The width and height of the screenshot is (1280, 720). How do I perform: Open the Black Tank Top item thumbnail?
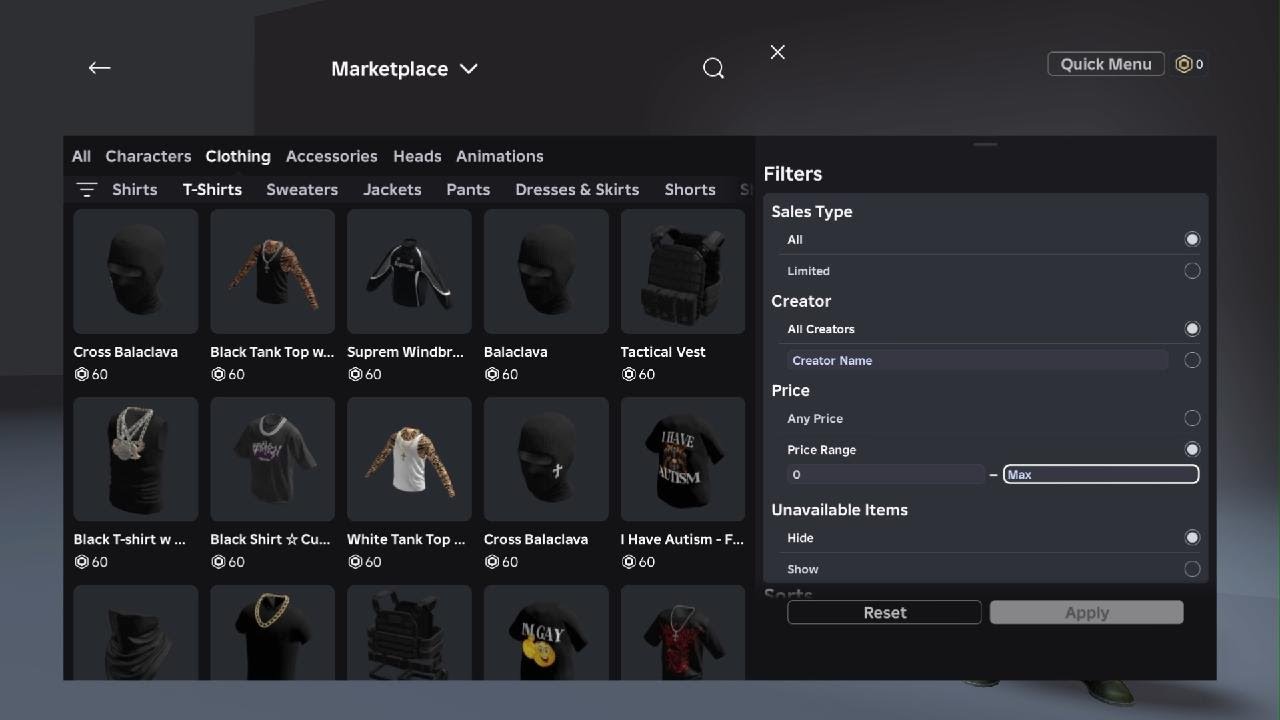point(272,271)
